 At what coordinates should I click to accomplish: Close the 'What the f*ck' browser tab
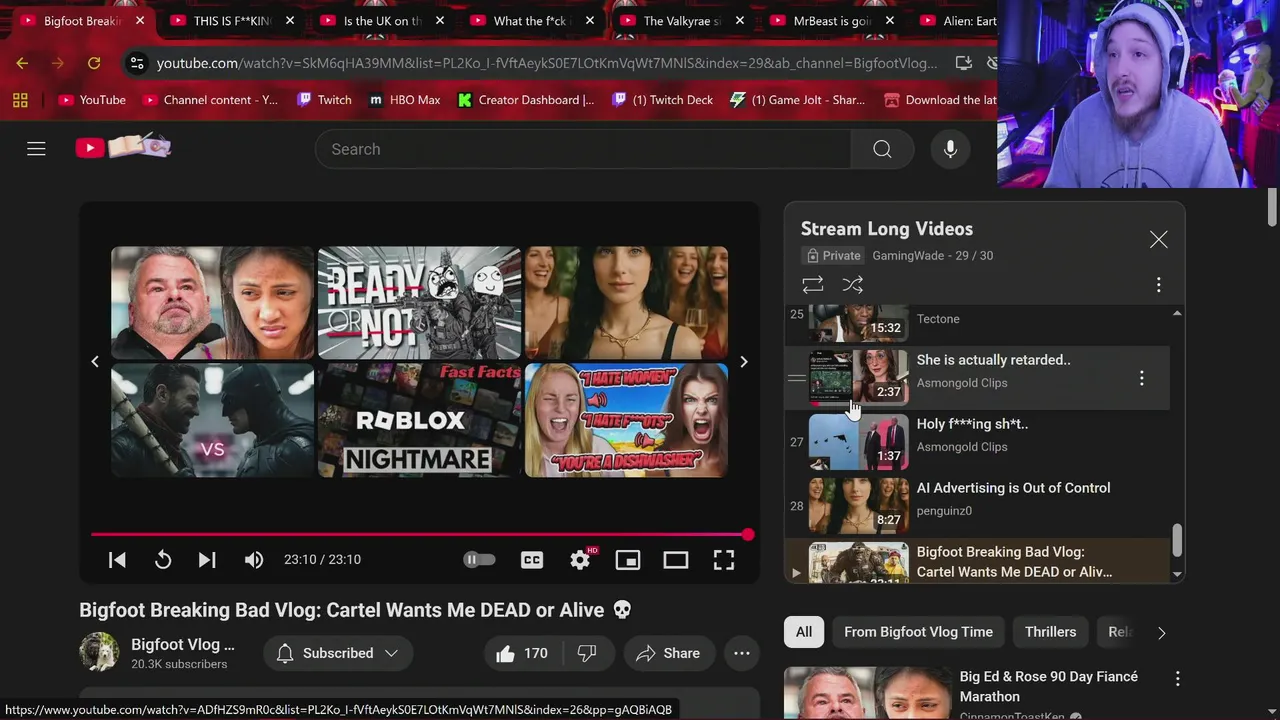coord(589,21)
